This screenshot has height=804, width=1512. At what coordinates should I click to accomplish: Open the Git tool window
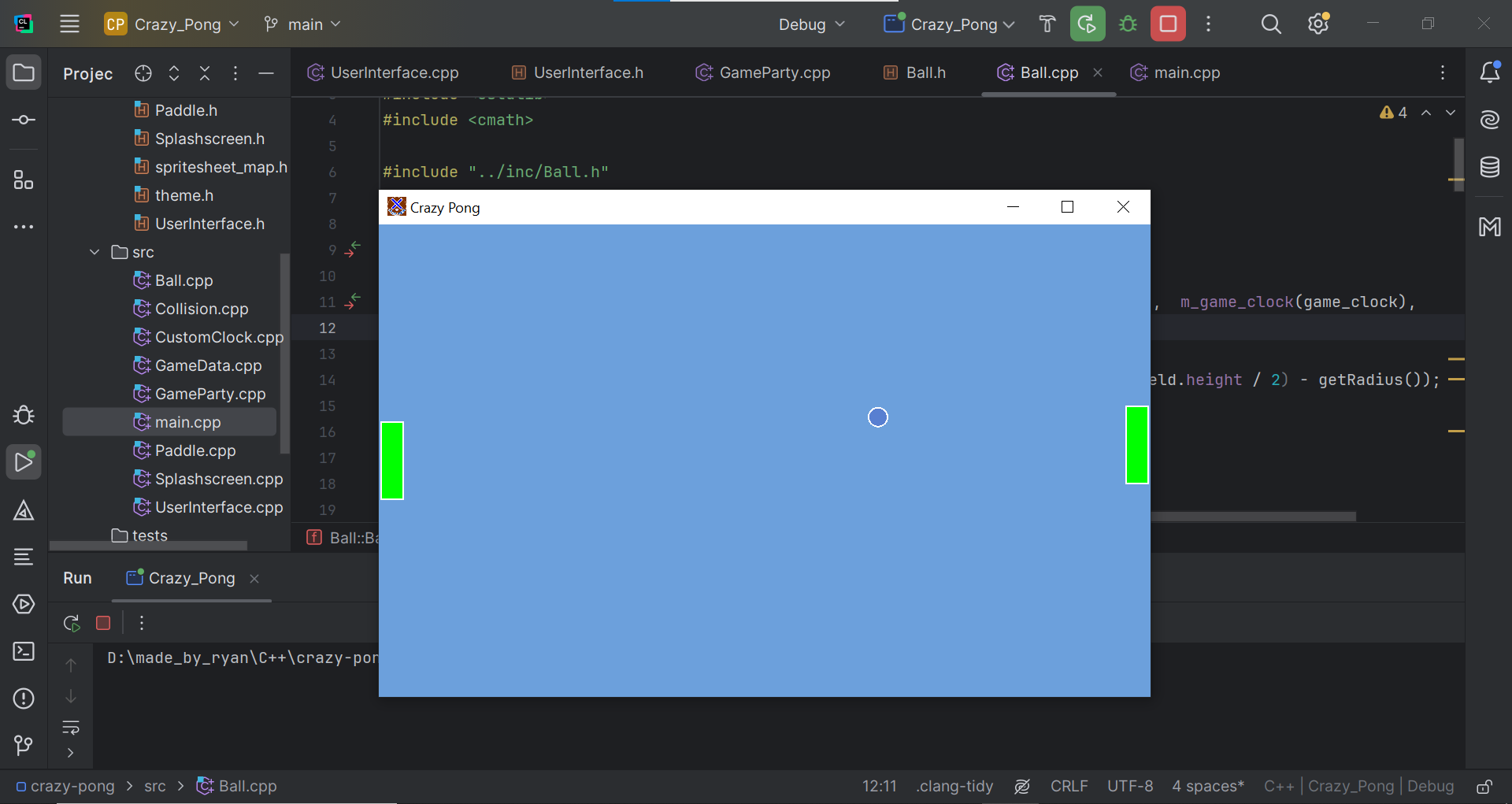[x=24, y=745]
